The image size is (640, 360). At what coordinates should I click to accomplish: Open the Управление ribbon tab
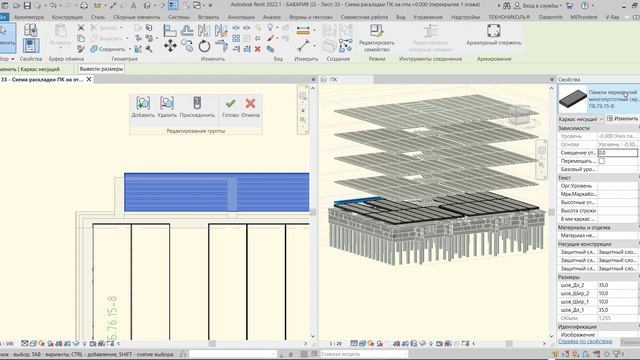[x=428, y=17]
